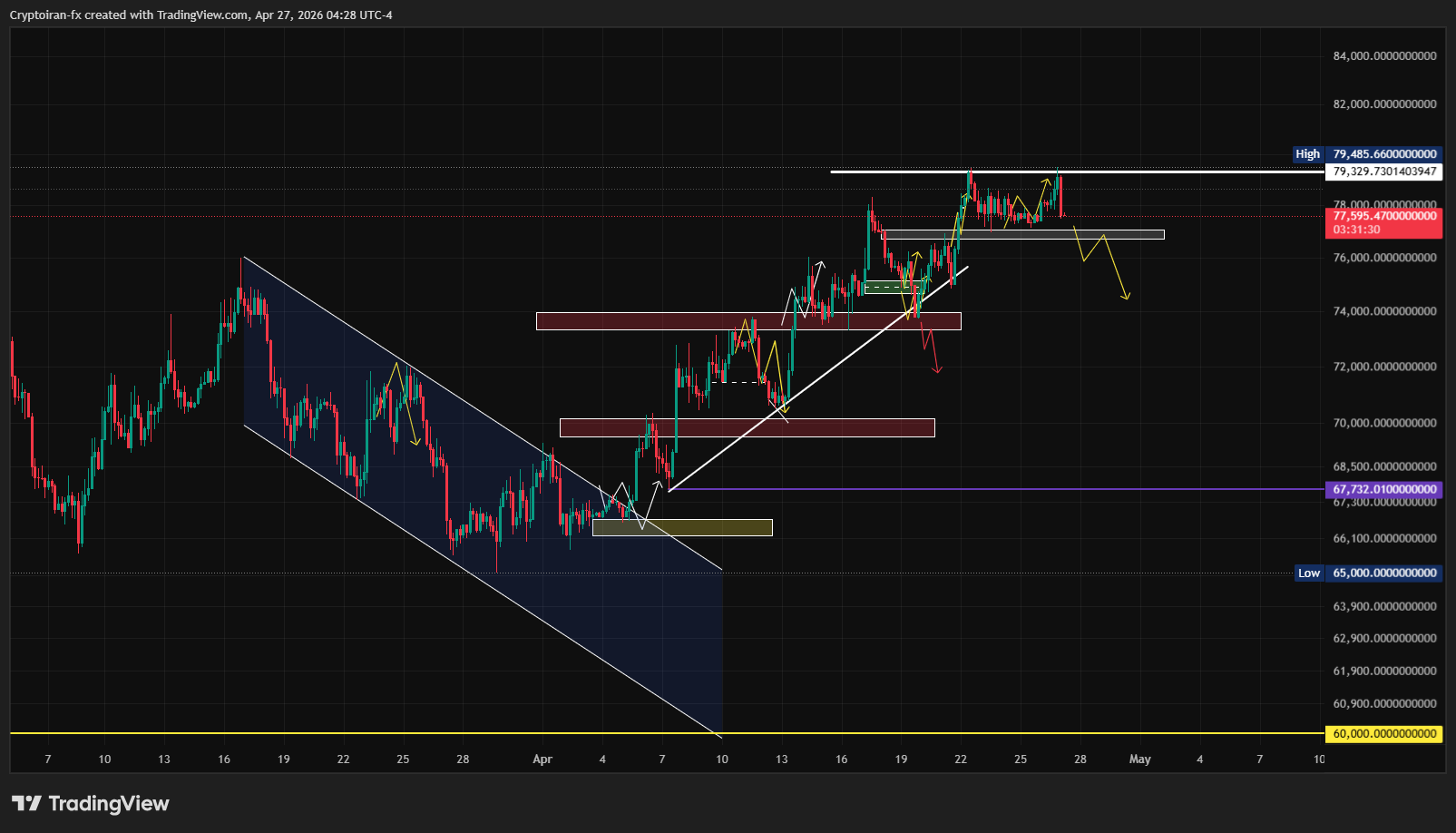Viewport: 1456px width, 833px height.
Task: Click the red downward arrow drawing
Action: pyautogui.click(x=930, y=349)
